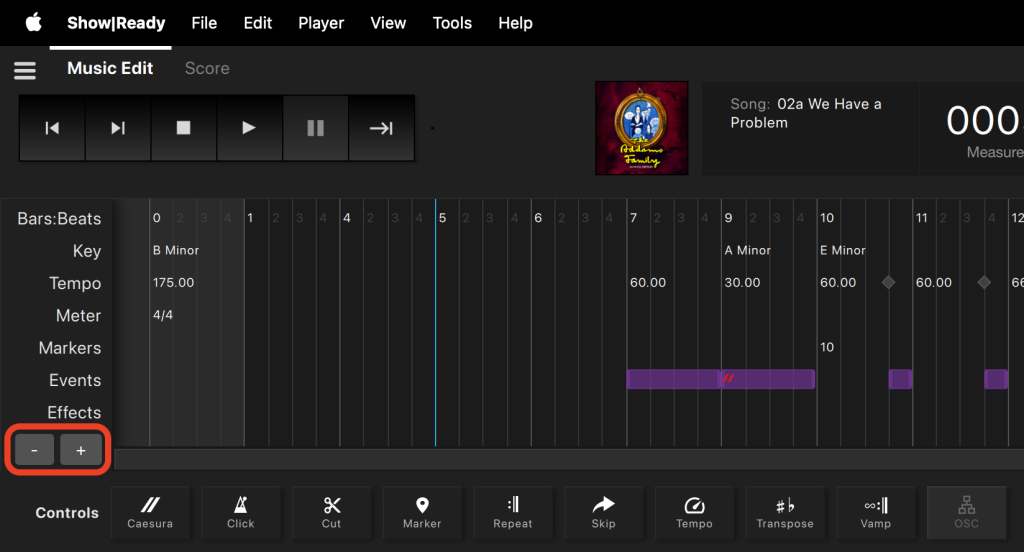Select the Transpose control
1024x552 pixels.
pos(785,512)
